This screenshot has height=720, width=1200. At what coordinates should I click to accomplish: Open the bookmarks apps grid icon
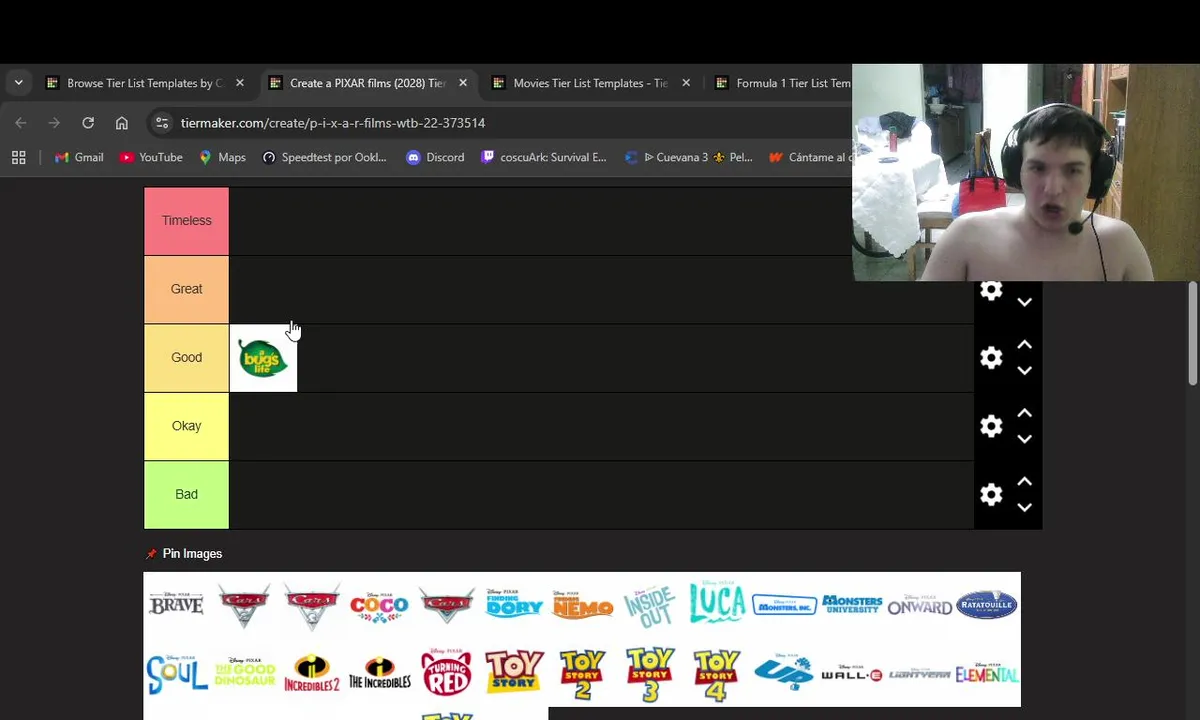(x=18, y=157)
